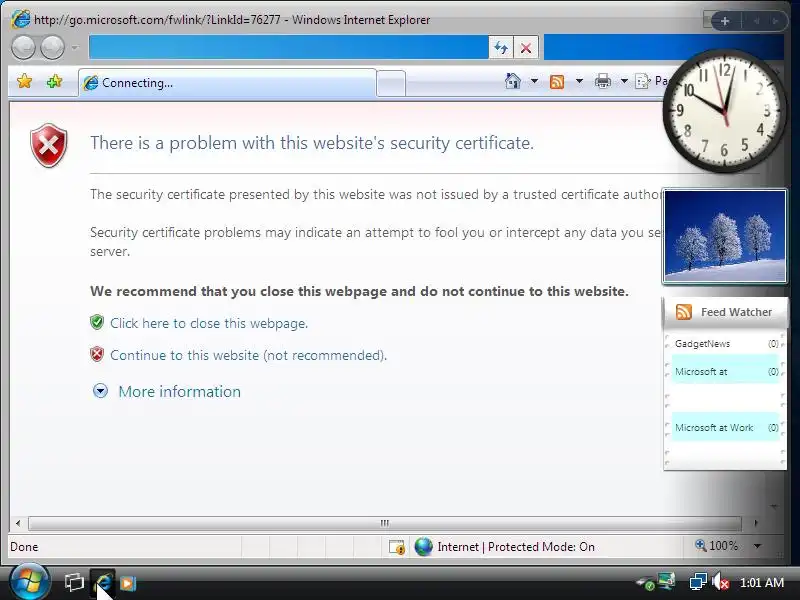Click the Show Desktop taskbar icon
Viewport: 800px width, 600px height.
(74, 582)
